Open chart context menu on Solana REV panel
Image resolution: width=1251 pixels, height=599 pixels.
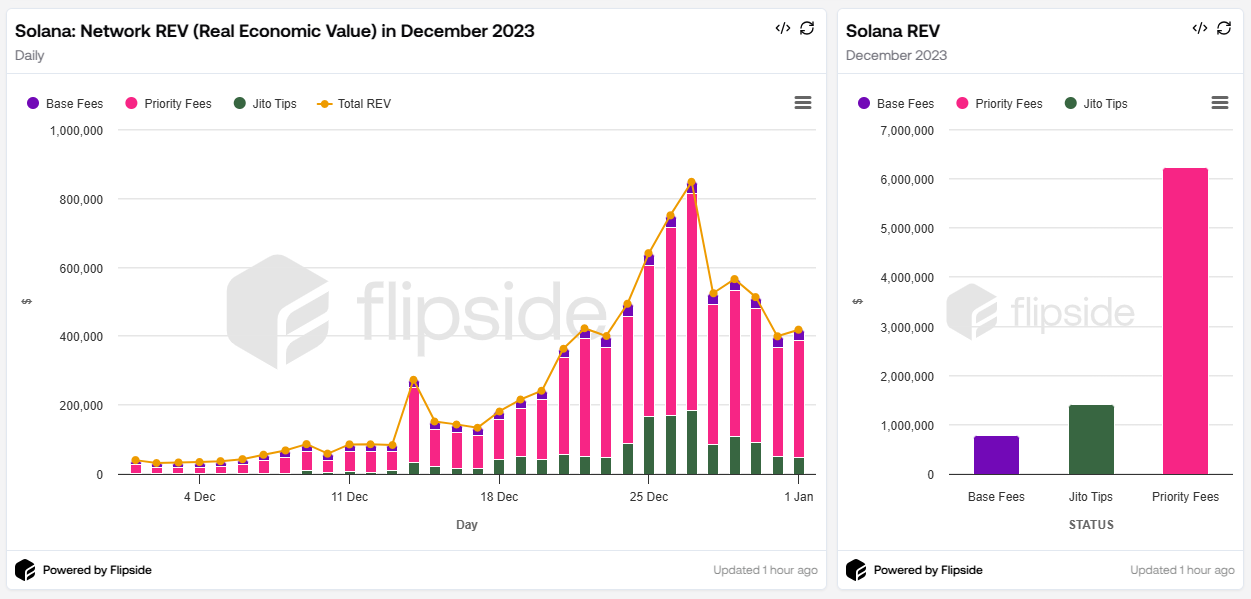[1219, 103]
